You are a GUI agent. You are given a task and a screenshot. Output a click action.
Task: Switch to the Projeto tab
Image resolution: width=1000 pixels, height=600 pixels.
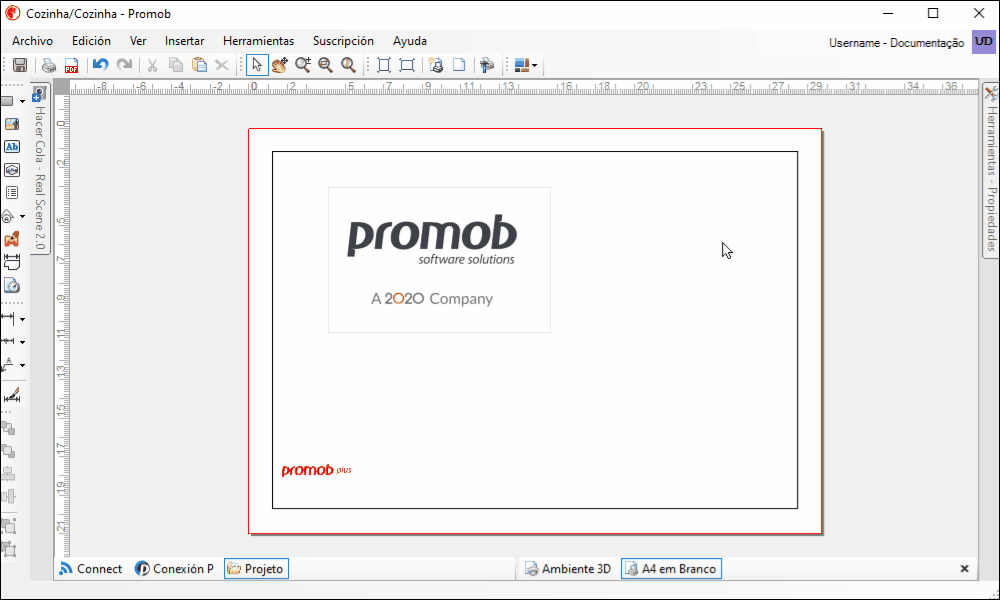pyautogui.click(x=256, y=569)
